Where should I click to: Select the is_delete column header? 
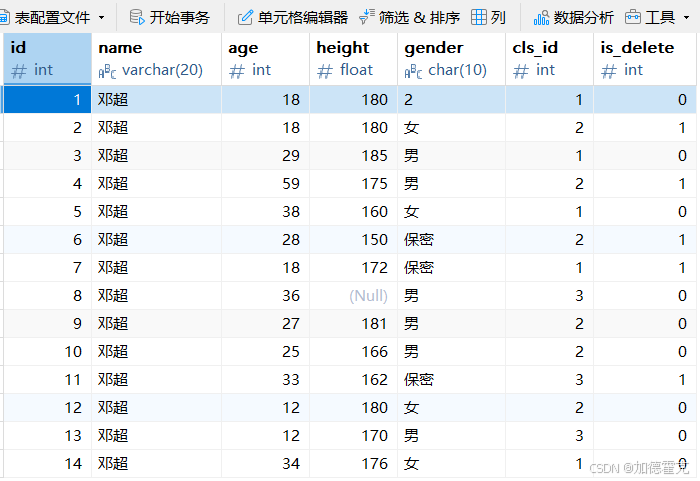click(645, 59)
